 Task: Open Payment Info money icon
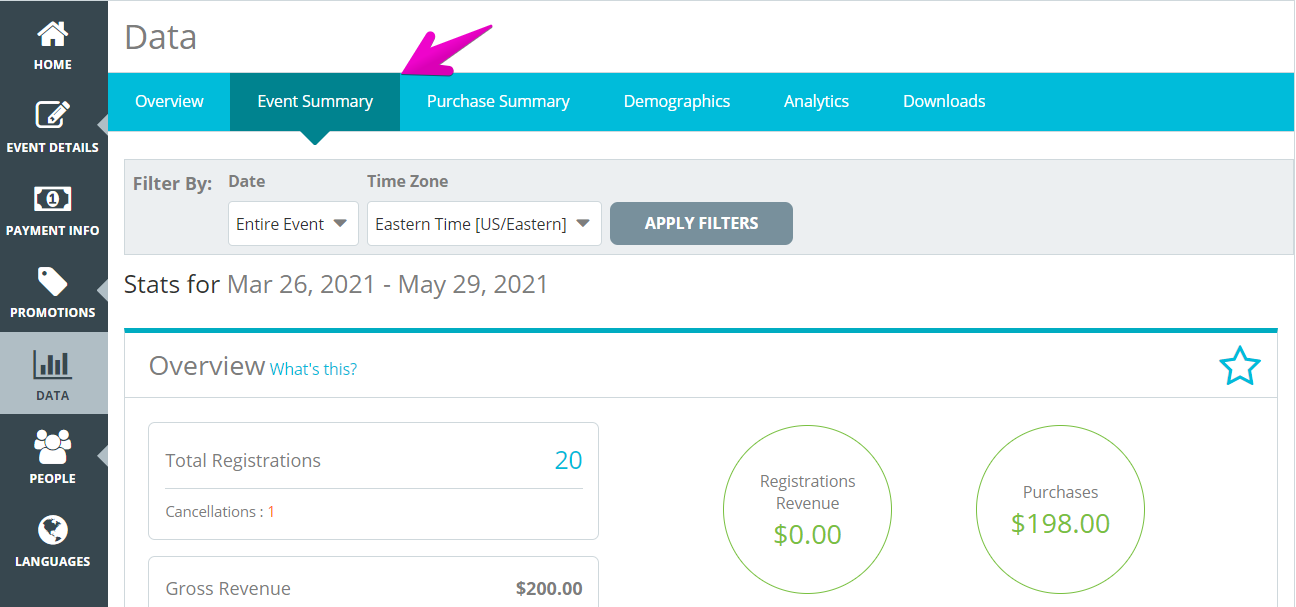[x=52, y=199]
